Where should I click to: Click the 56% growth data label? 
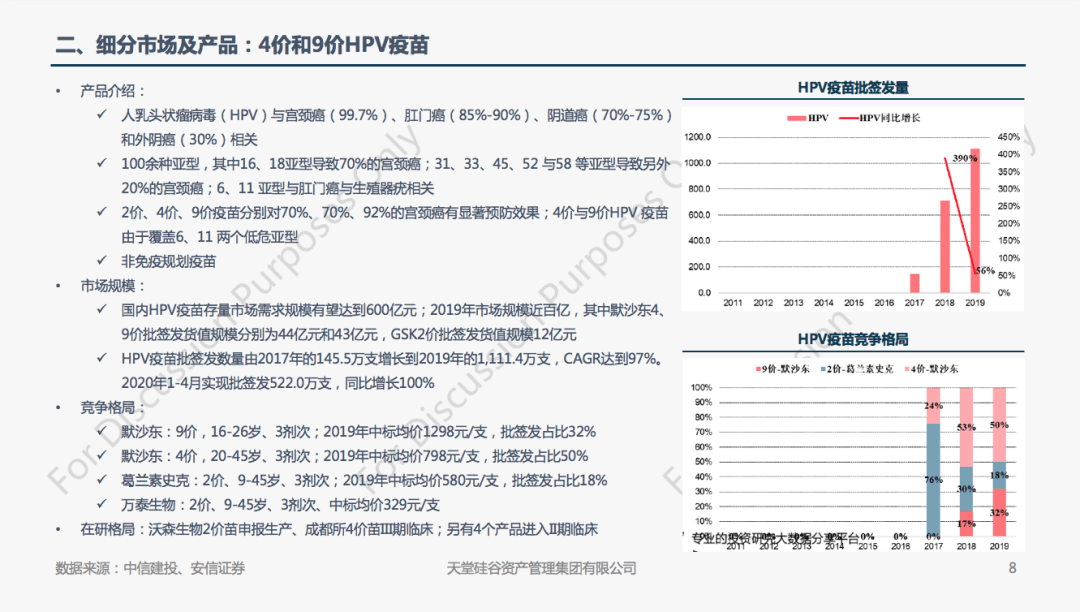point(984,270)
